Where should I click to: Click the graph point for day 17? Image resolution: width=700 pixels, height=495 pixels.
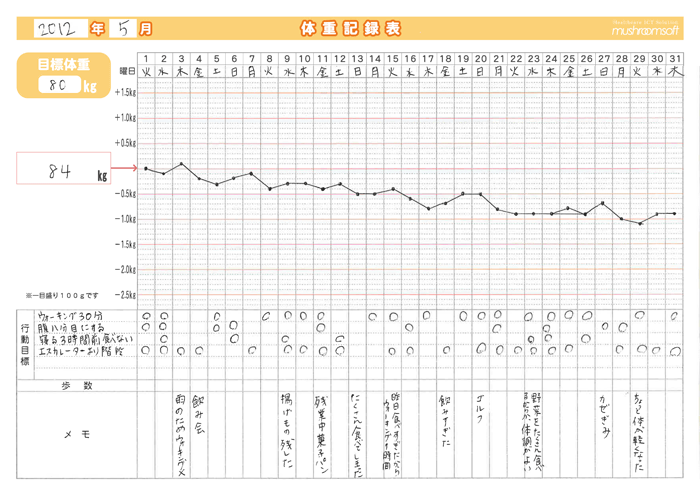[429, 208]
